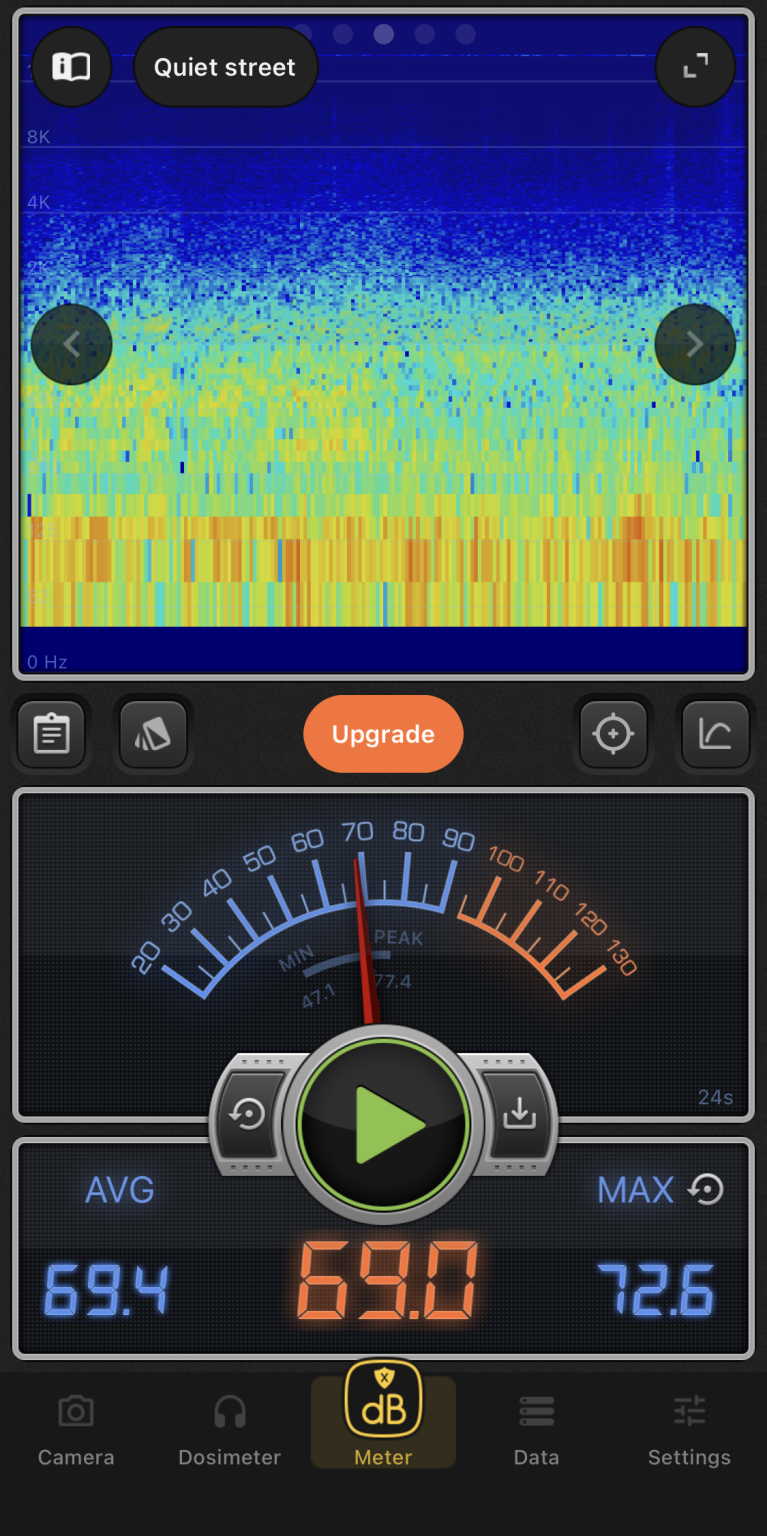Open the Settings tab
Screen dimensions: 767x1536
tap(689, 1430)
